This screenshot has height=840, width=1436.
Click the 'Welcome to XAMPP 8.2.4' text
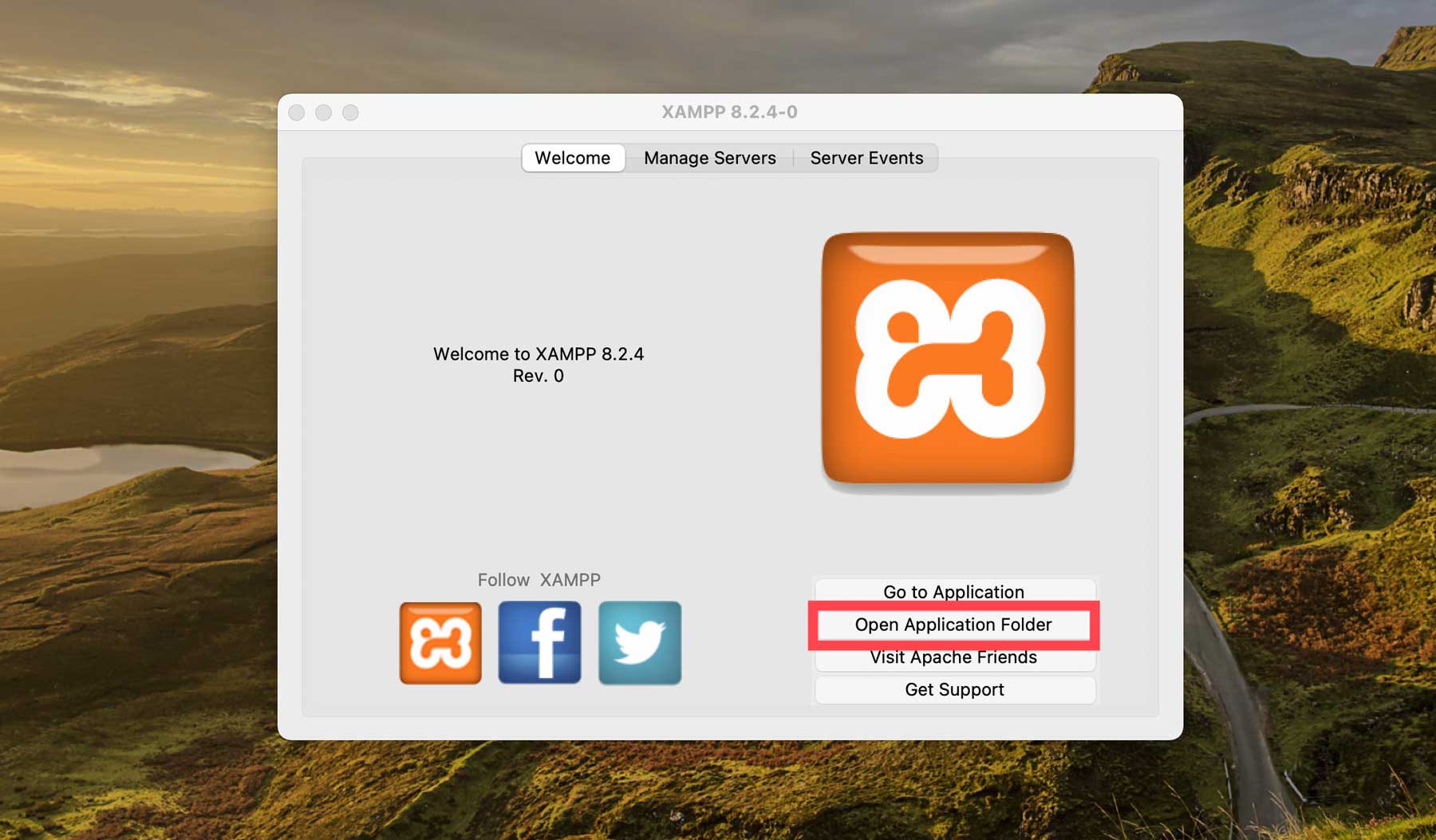click(538, 354)
